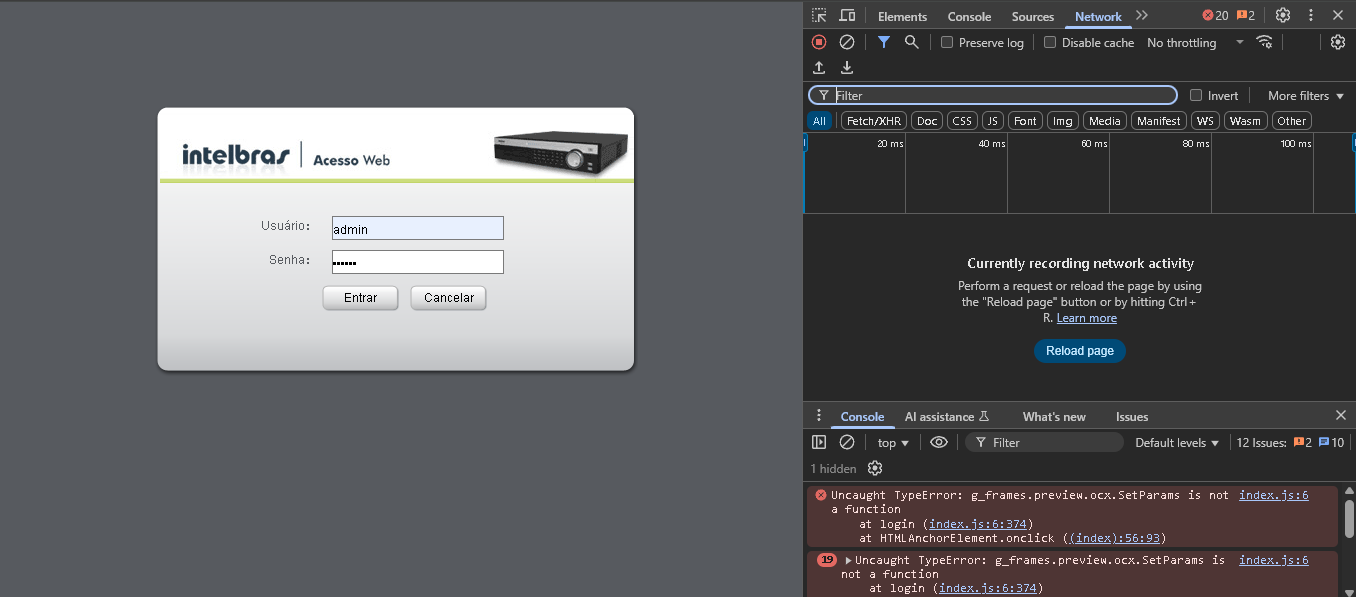Expand the More filters dropdown
Image resolution: width=1356 pixels, height=597 pixels.
1306,95
